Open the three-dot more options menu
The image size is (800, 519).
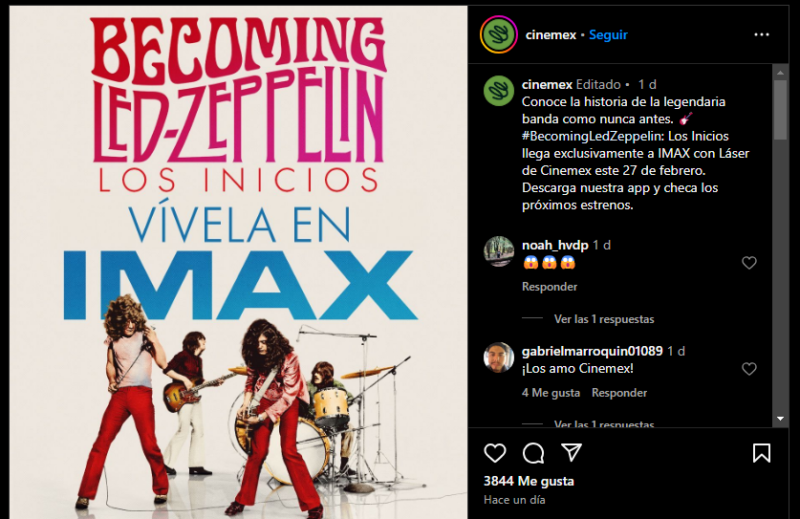tap(762, 35)
